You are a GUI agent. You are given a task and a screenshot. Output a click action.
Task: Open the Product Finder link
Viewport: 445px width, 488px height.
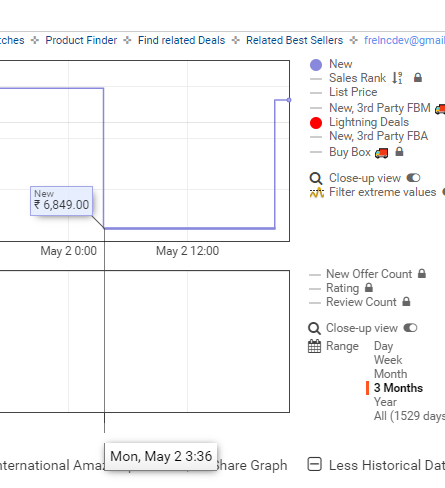click(81, 40)
